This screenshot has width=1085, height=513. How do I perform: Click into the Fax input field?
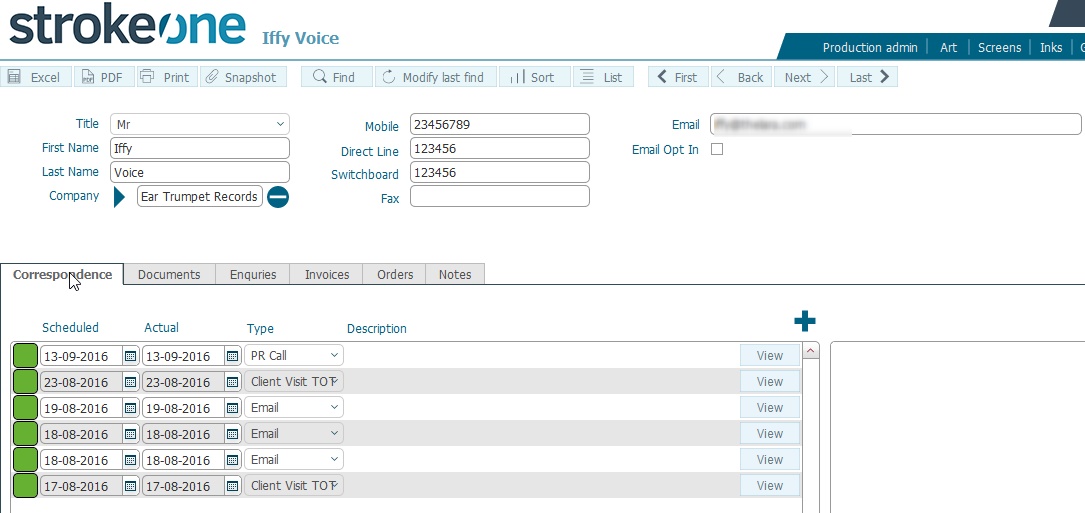499,197
